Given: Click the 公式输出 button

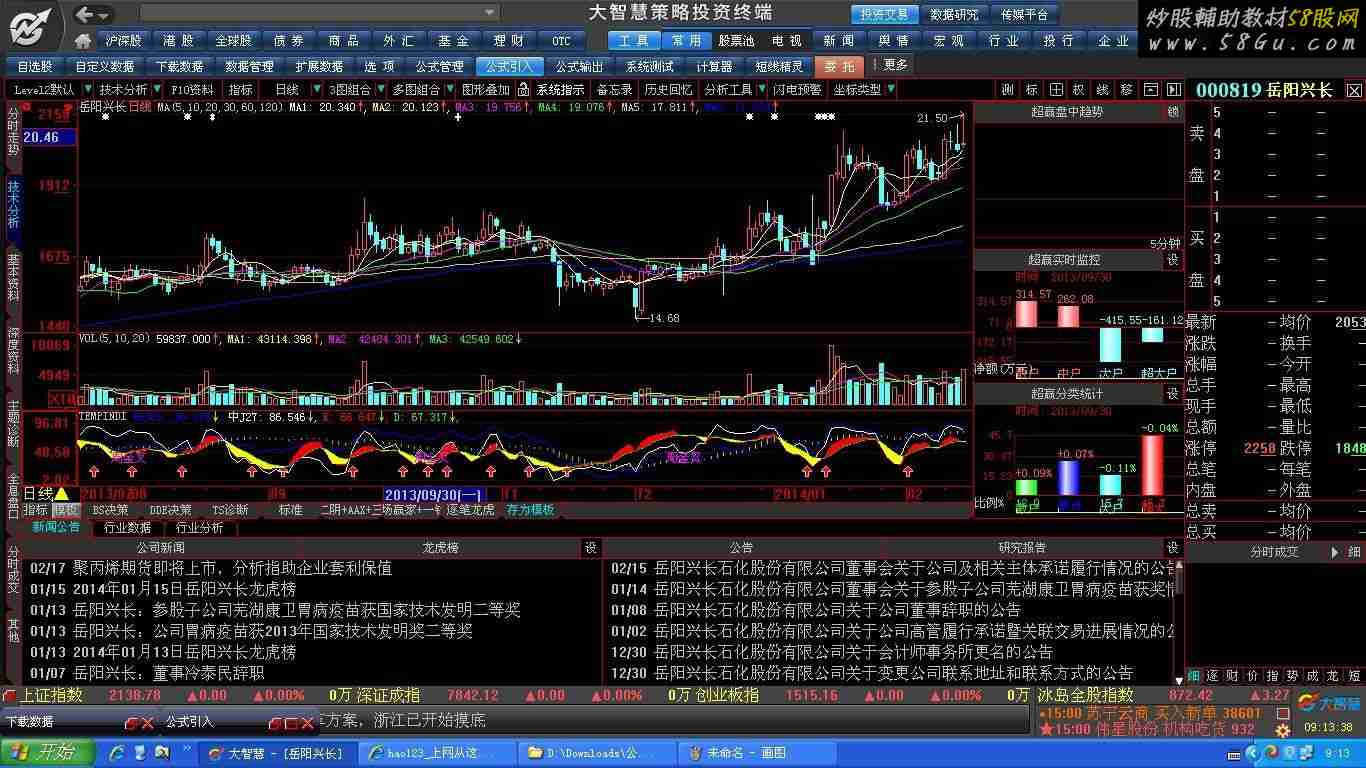Looking at the screenshot, I should (x=579, y=66).
